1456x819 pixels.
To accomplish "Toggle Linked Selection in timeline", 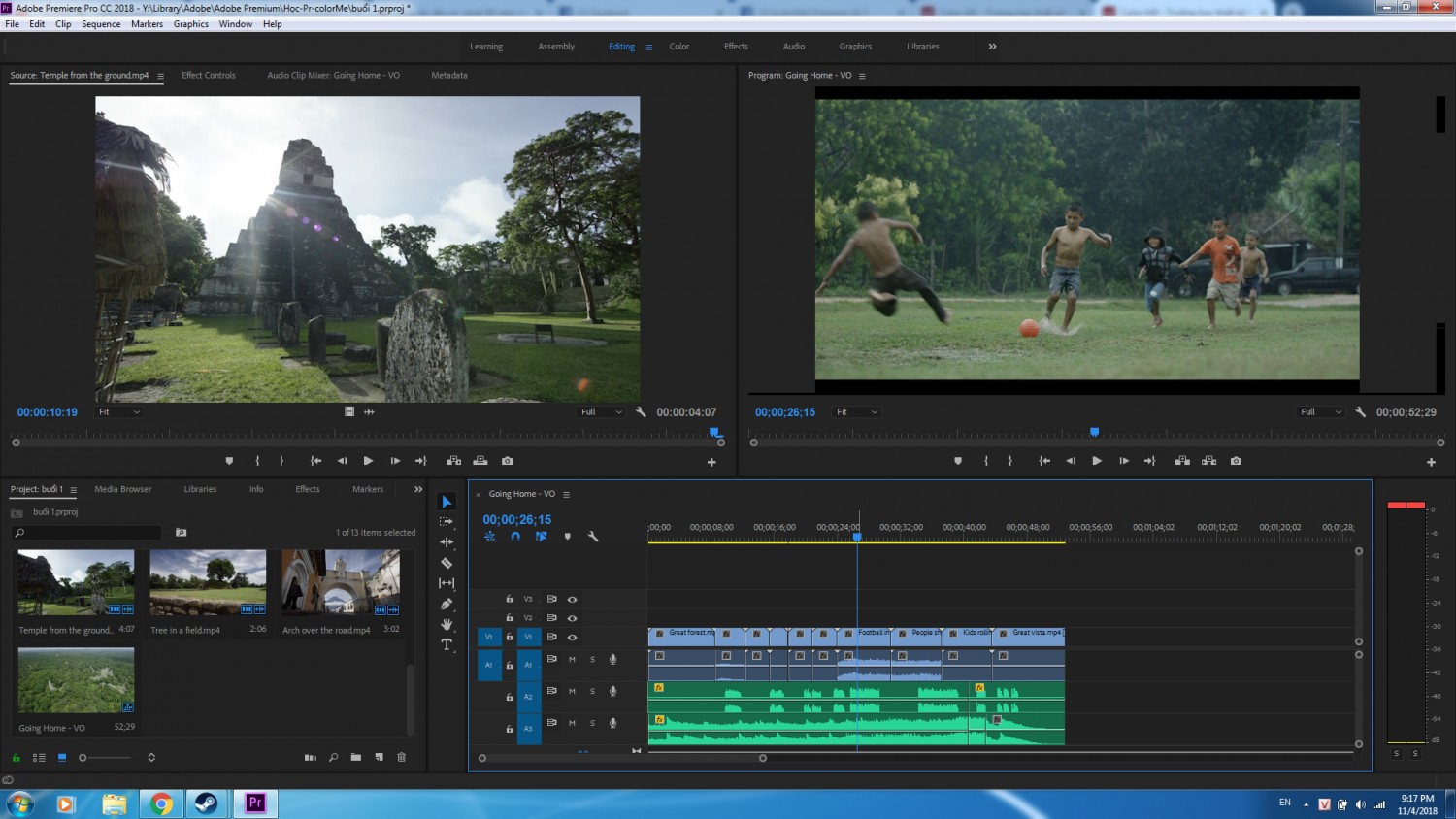I will coord(541,536).
